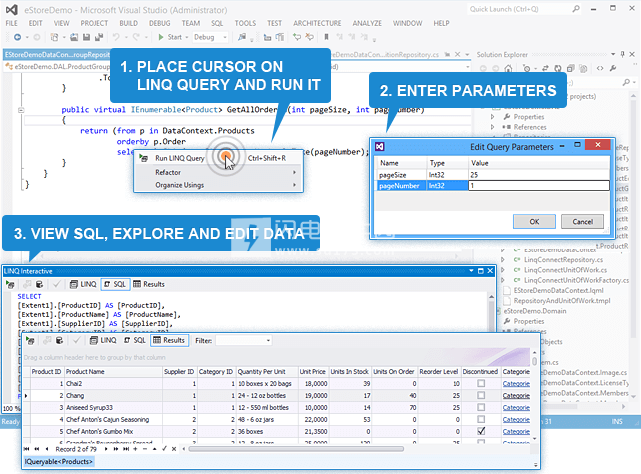Edit the pageNumber value field
The image size is (641, 474).
pyautogui.click(x=538, y=186)
